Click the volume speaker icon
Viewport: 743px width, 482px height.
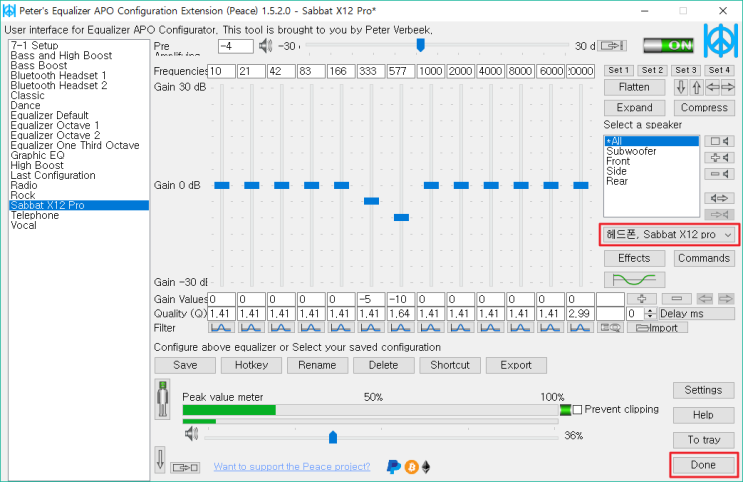[x=191, y=435]
